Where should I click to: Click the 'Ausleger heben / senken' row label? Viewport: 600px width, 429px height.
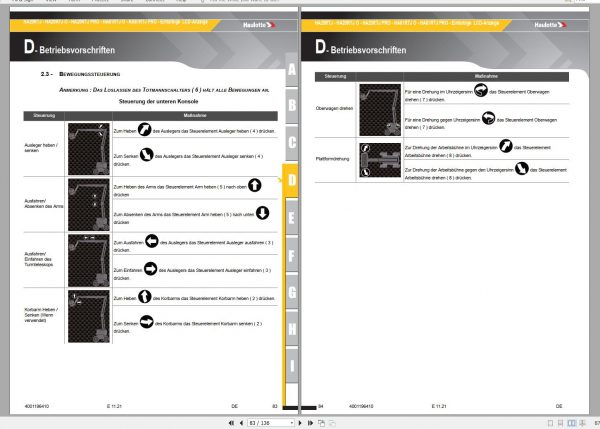[41, 148]
